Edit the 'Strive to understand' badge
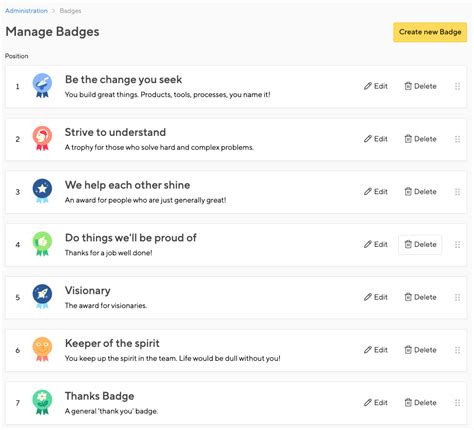474x430 pixels. 376,139
